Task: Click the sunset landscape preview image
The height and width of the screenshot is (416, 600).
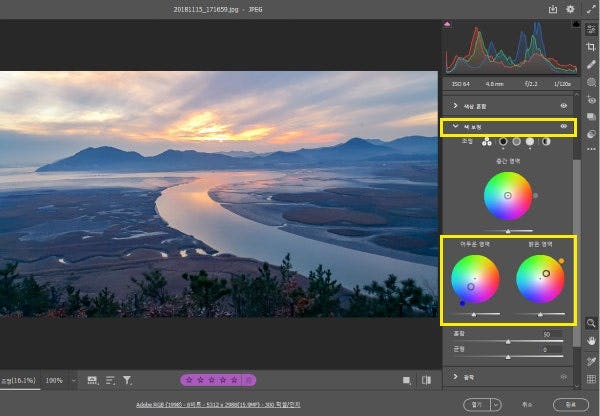Action: point(218,194)
